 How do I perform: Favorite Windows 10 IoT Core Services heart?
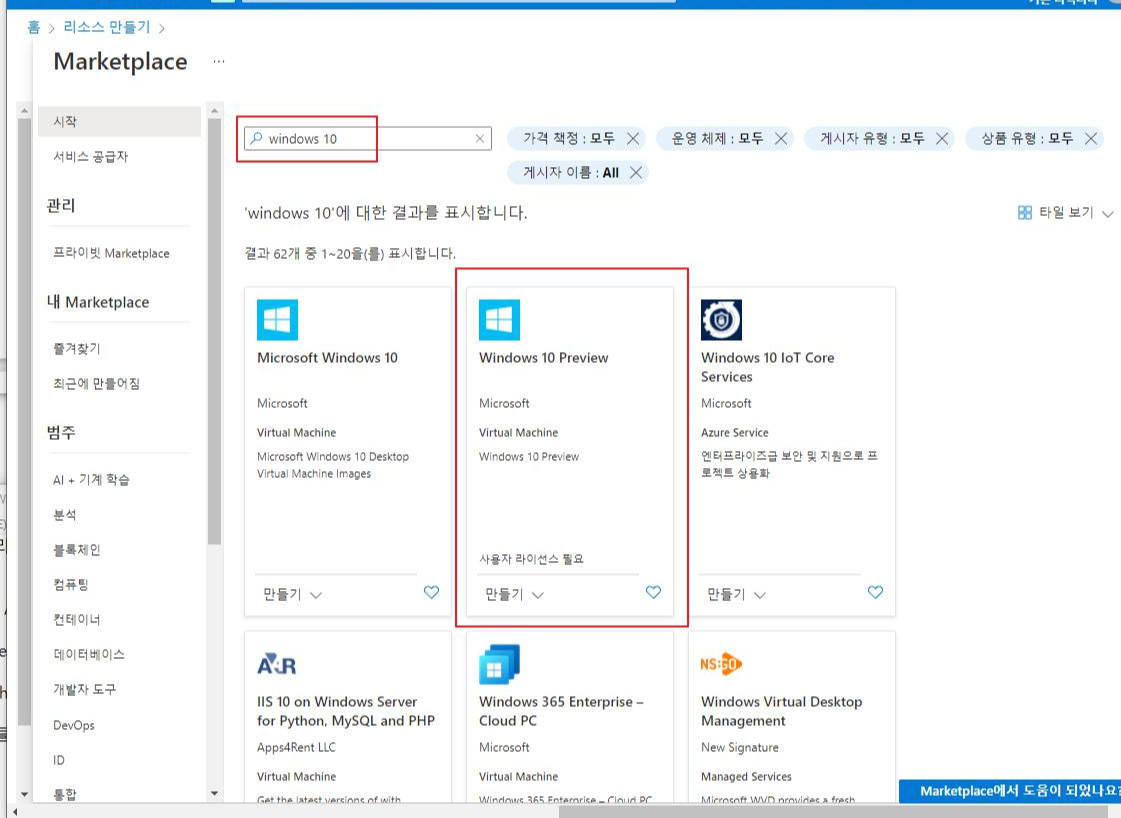point(875,592)
